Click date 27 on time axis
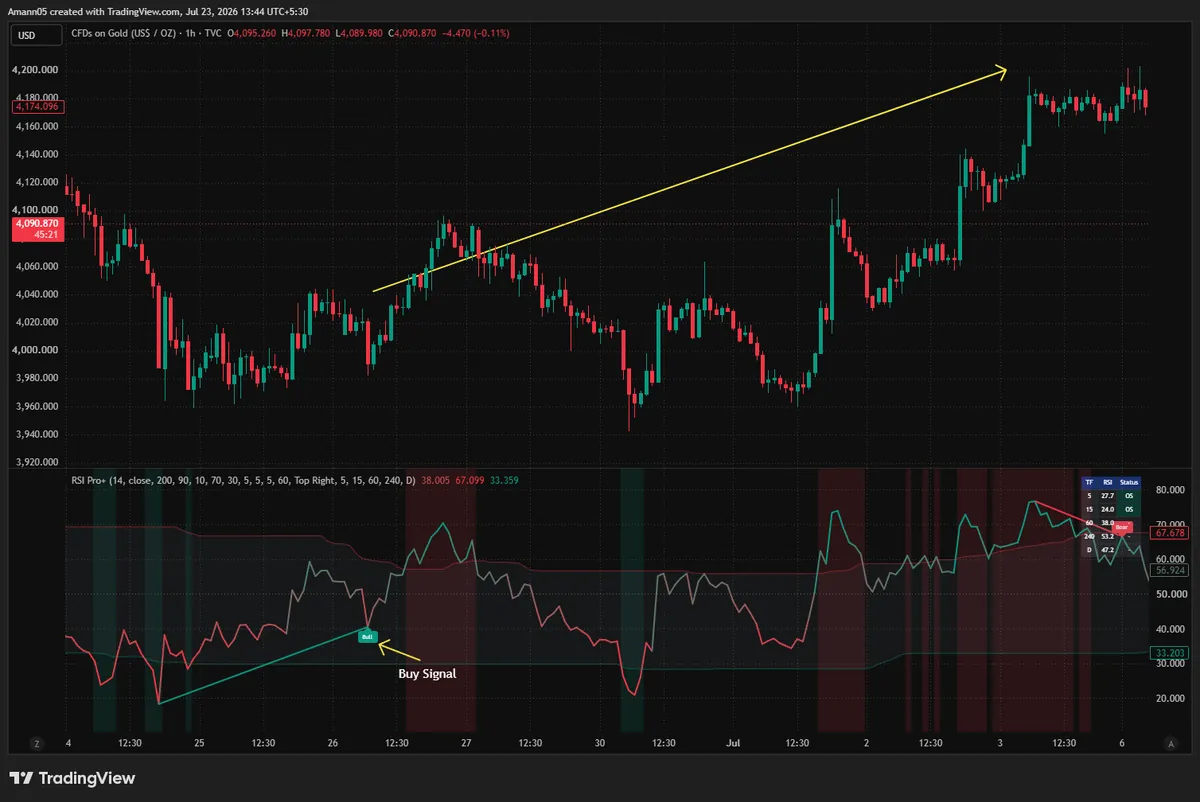The width and height of the screenshot is (1200, 802). 466,743
